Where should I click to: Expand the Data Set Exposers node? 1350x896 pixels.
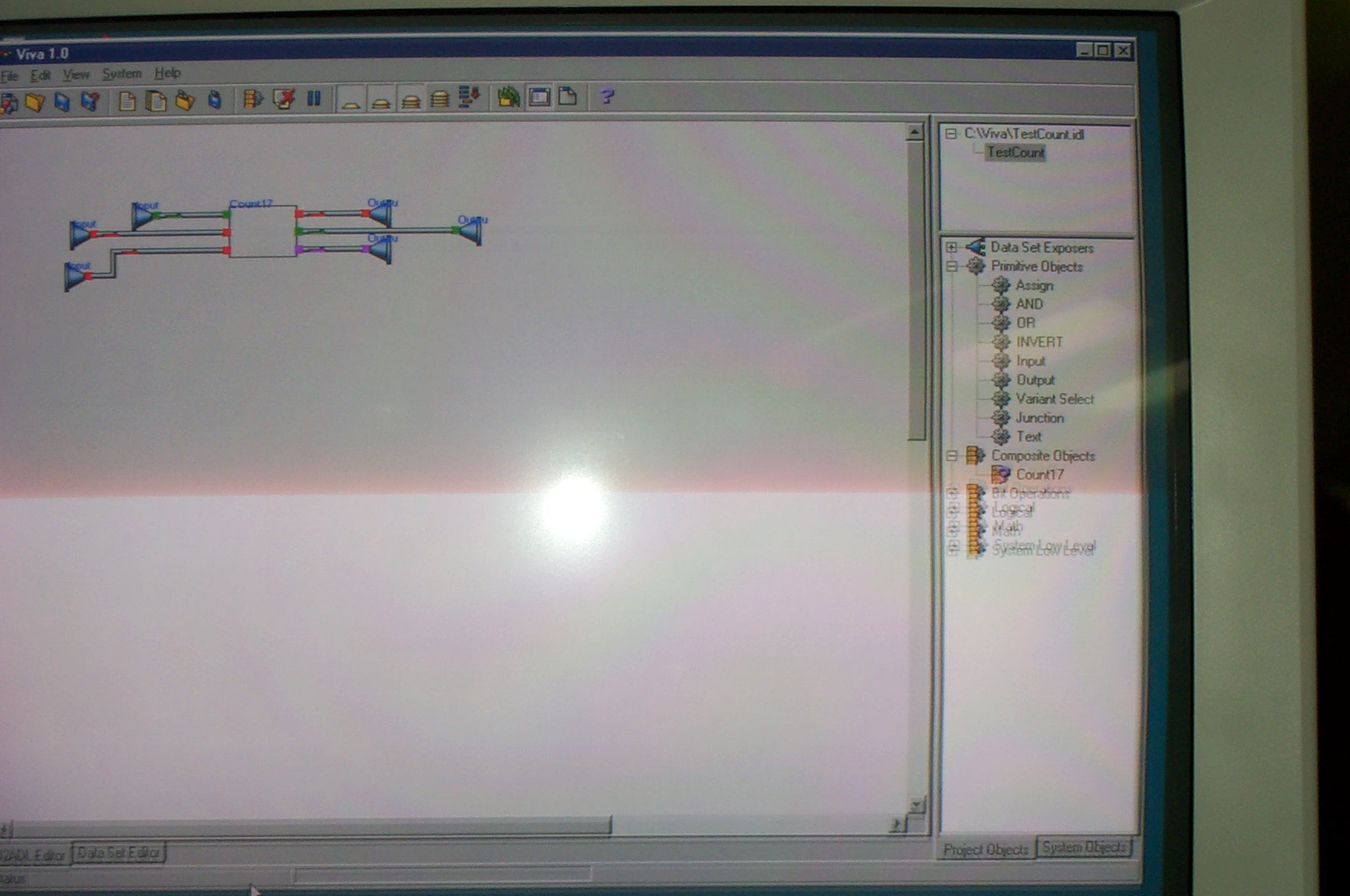coord(951,247)
